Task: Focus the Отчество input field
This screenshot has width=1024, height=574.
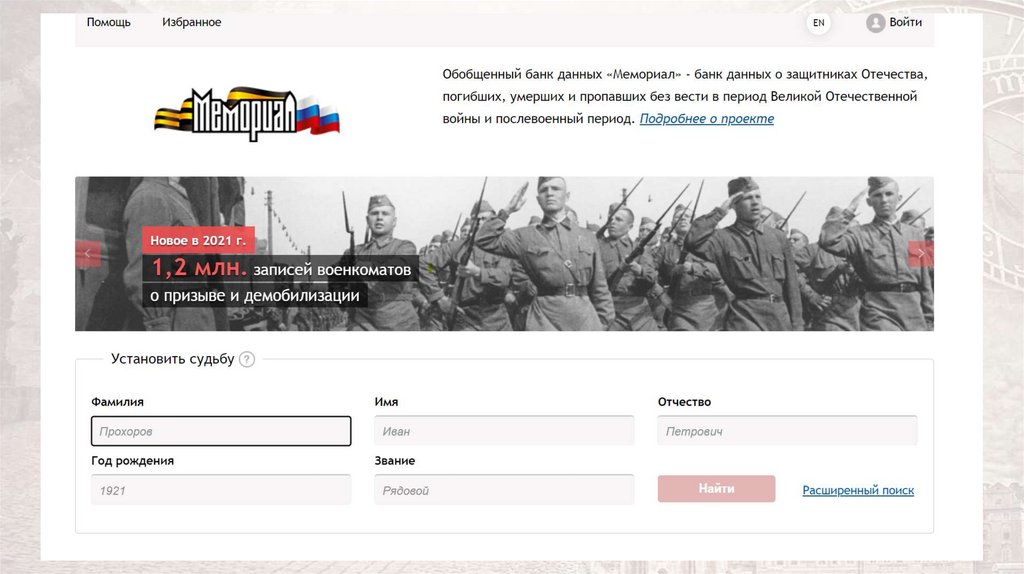Action: [x=787, y=431]
